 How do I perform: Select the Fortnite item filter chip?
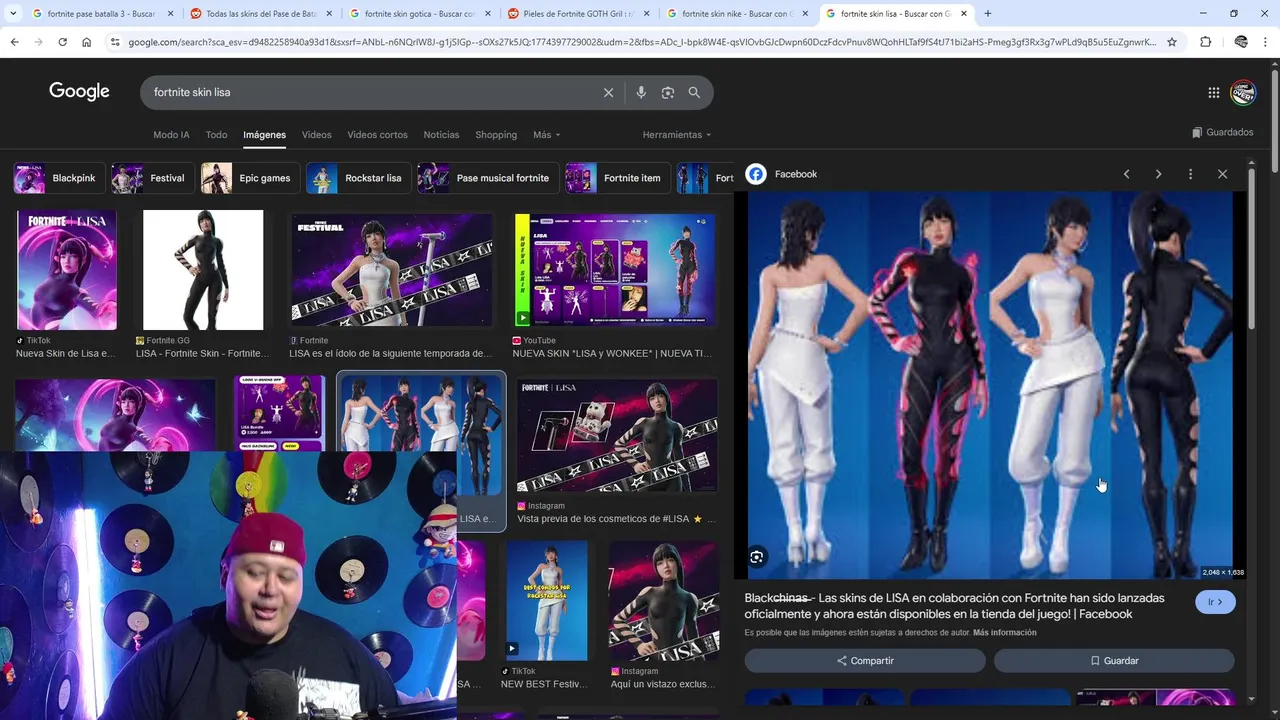[x=616, y=178]
